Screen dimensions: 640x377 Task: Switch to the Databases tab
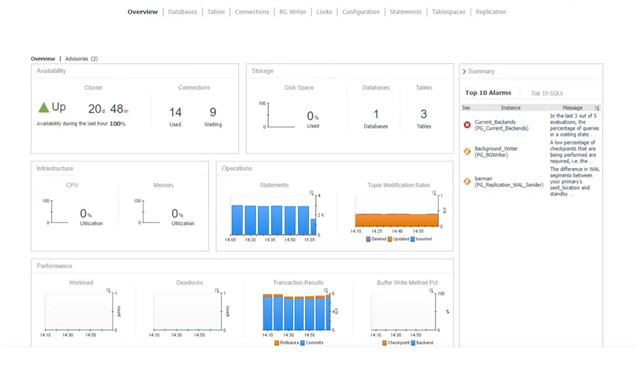[182, 12]
